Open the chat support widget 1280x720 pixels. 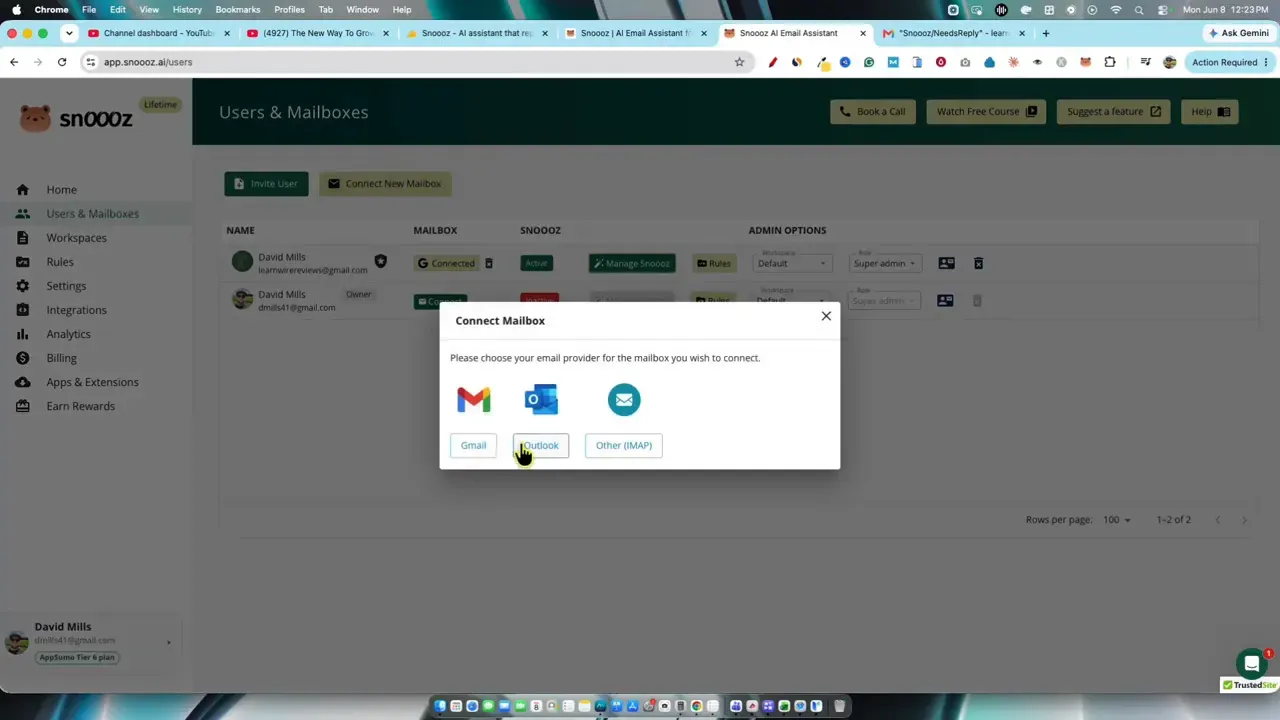coord(1251,664)
